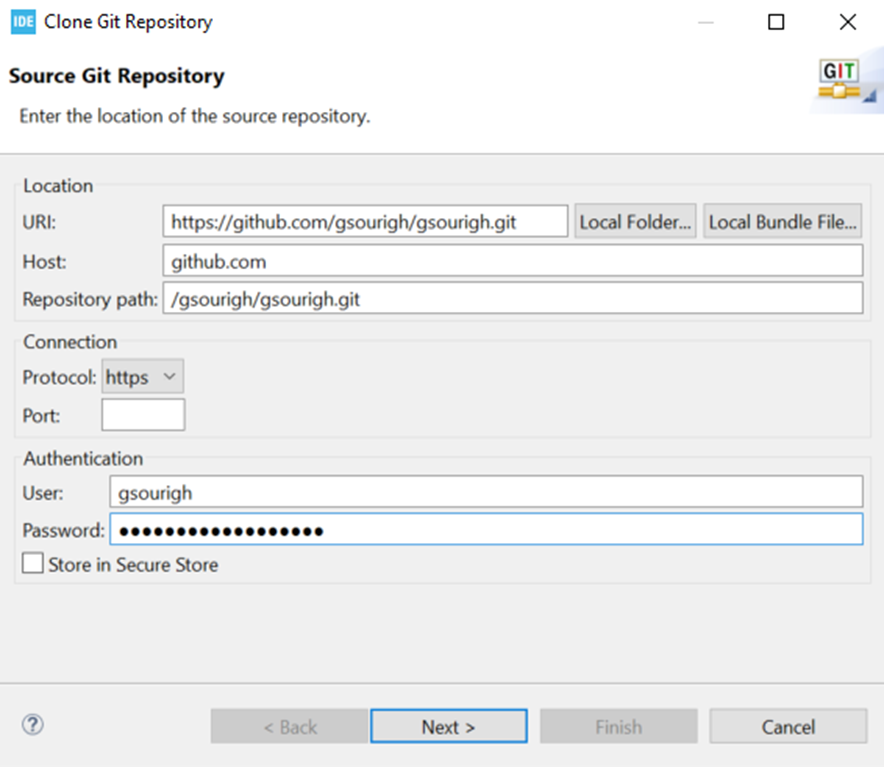Open the Protocol https dropdown
The image size is (884, 767).
[143, 377]
